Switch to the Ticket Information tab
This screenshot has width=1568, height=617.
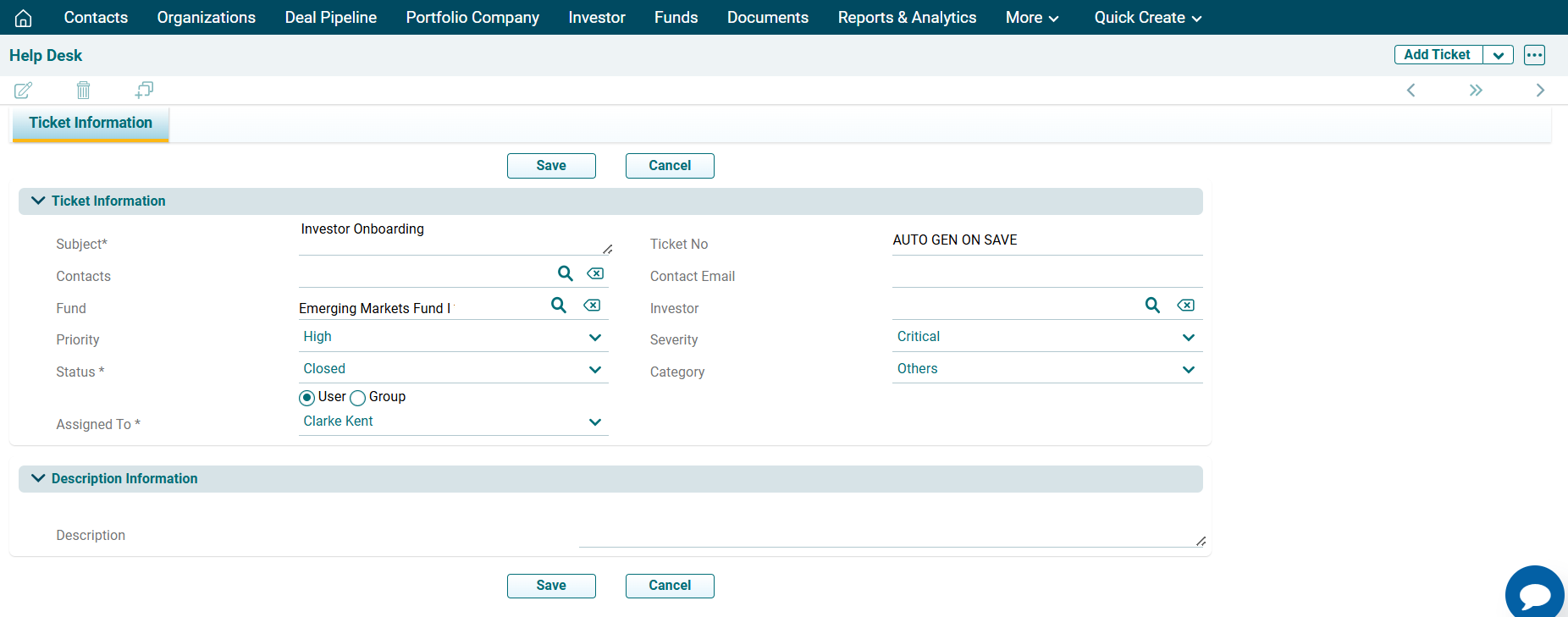pos(91,123)
